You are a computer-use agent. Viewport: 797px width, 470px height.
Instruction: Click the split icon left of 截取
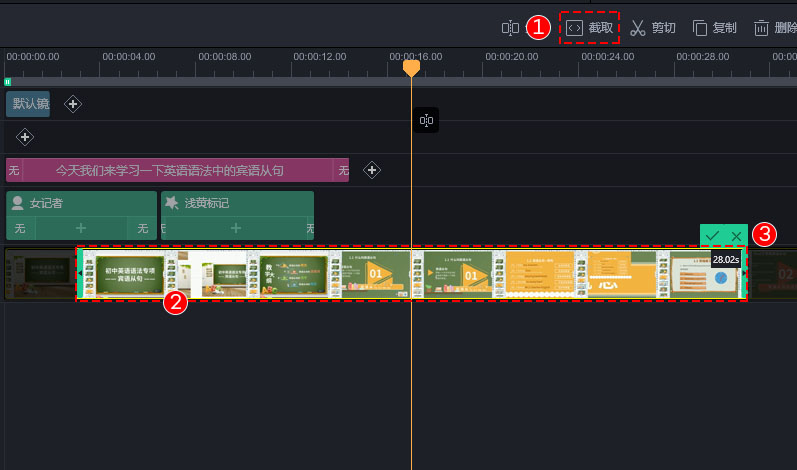tap(510, 28)
